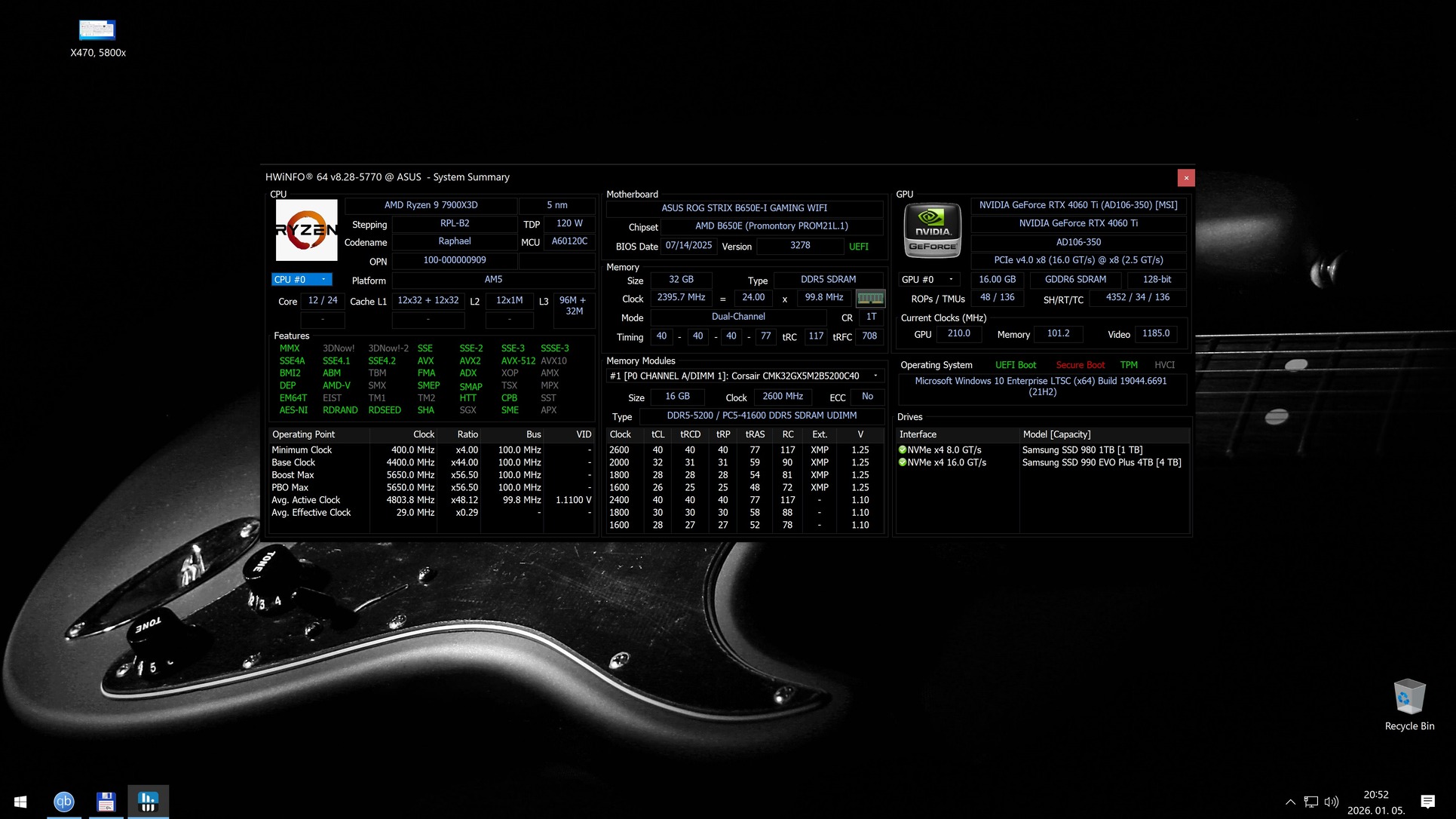Image resolution: width=1456 pixels, height=819 pixels.
Task: Click the volume speaker tray icon
Action: (x=1332, y=802)
